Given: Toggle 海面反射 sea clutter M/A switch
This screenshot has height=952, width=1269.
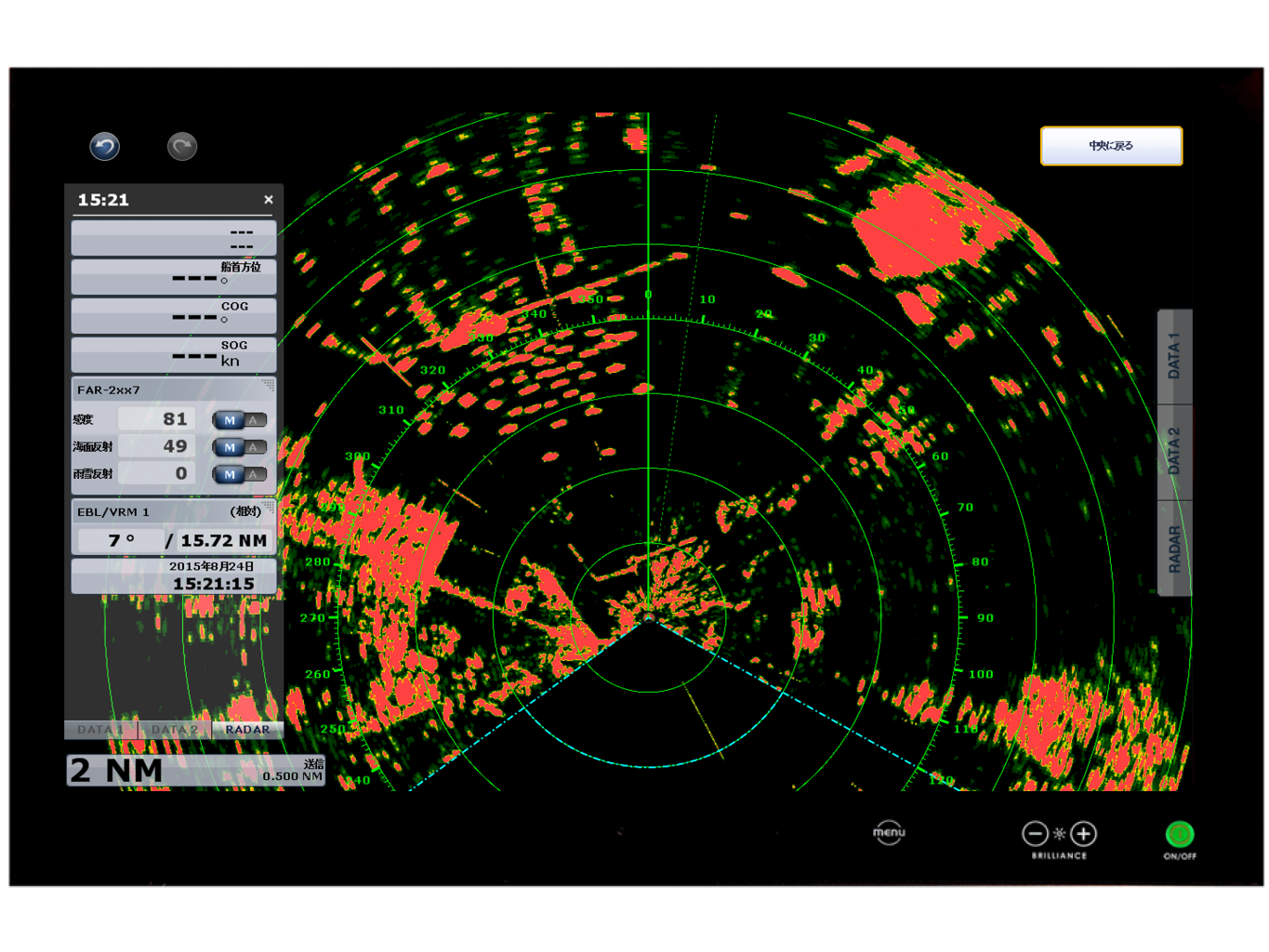Looking at the screenshot, I should (240, 447).
